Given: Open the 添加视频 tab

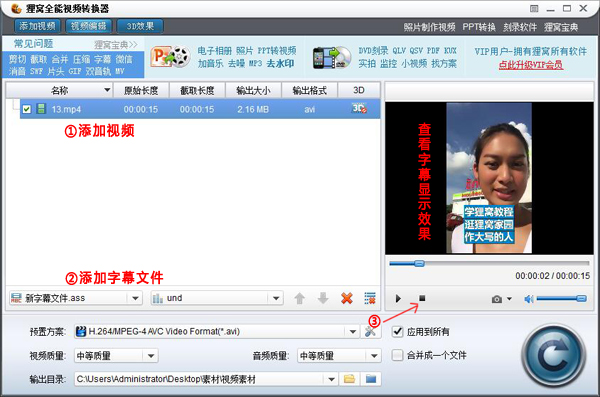Looking at the screenshot, I should pos(38,26).
